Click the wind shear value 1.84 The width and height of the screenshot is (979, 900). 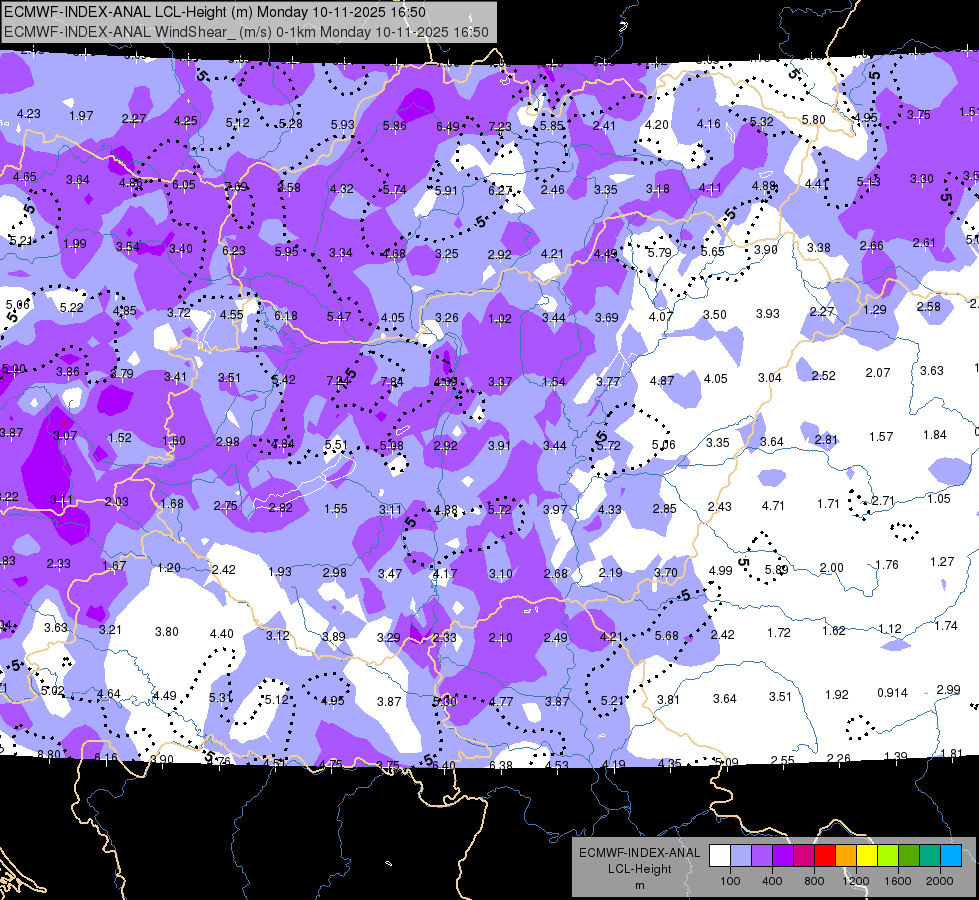point(935,435)
